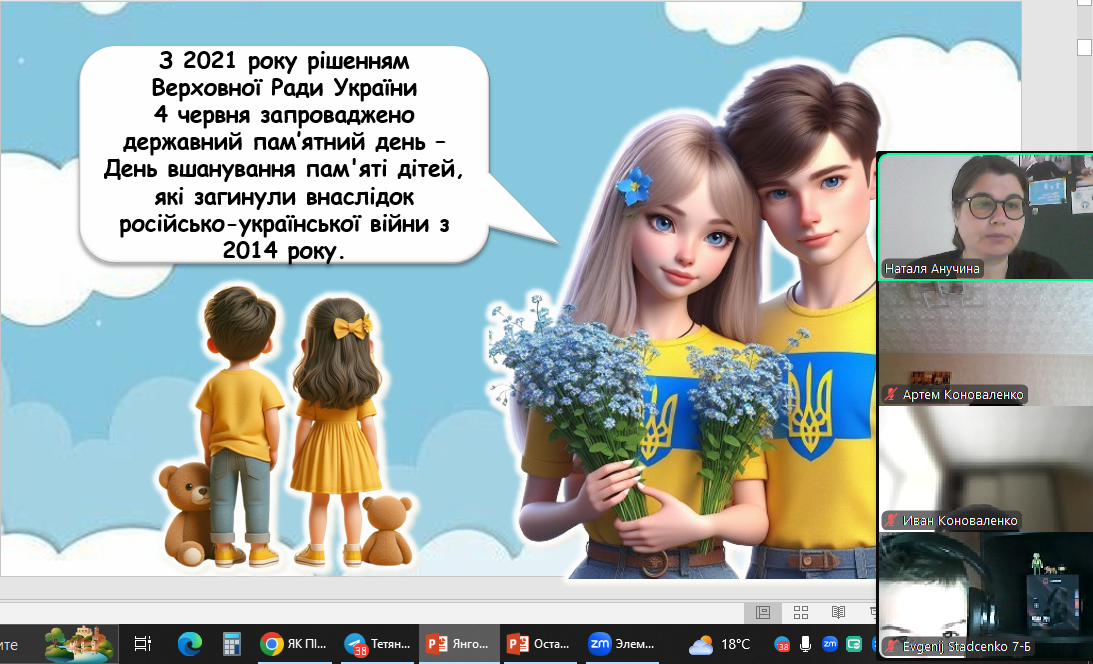Open the weather widget showing 18°C
This screenshot has height=664, width=1093.
(719, 644)
